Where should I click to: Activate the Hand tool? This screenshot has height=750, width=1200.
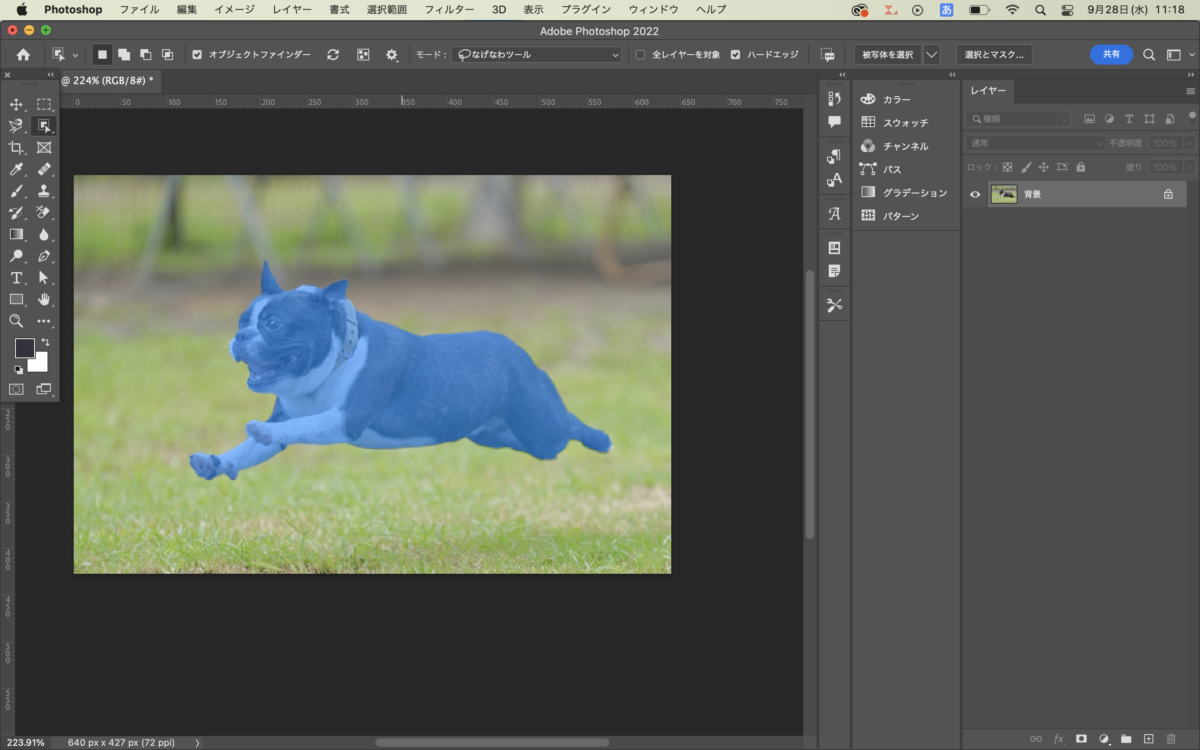(x=44, y=299)
